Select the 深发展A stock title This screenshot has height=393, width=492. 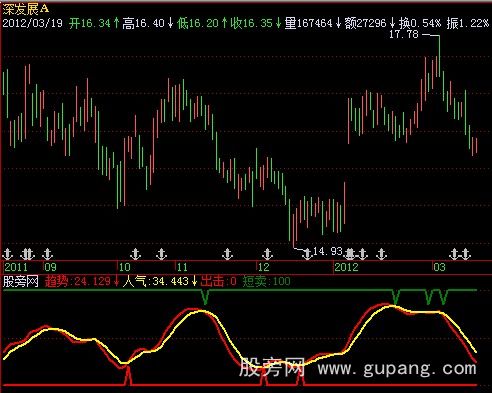(x=26, y=9)
